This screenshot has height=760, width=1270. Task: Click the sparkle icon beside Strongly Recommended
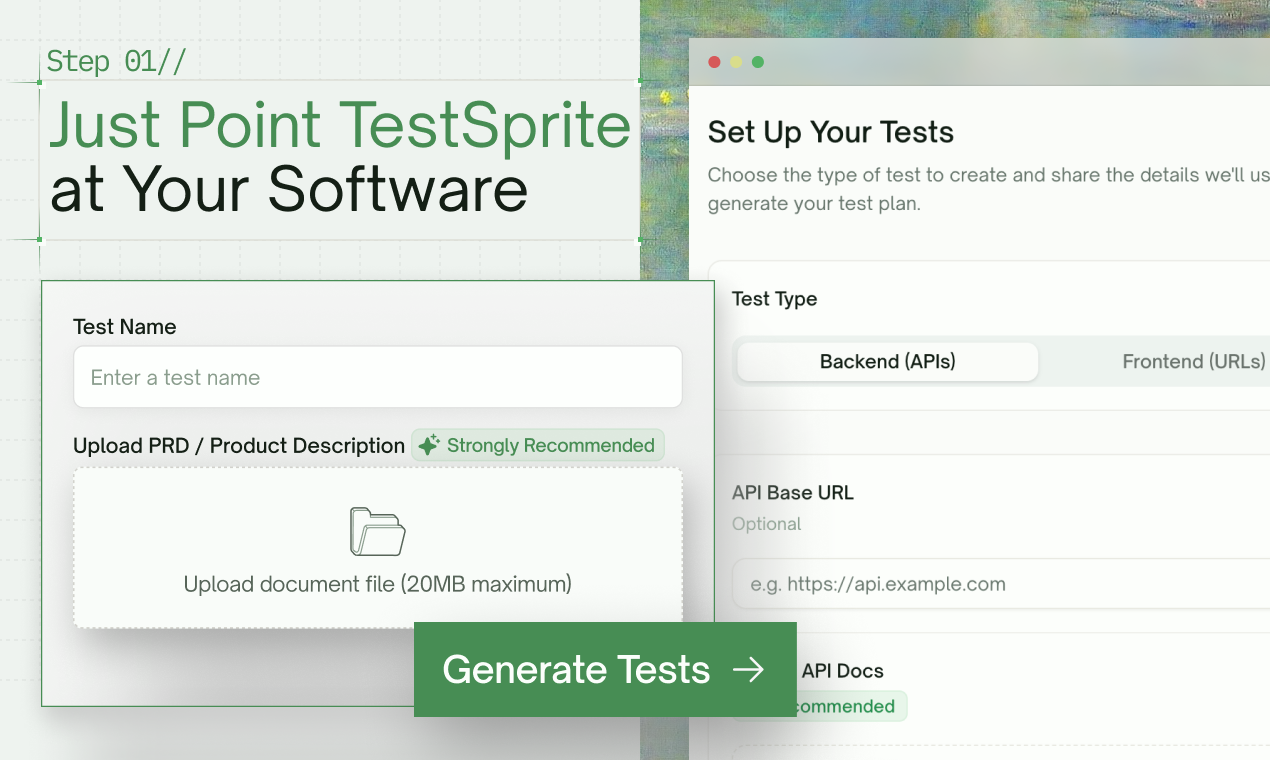[x=429, y=445]
